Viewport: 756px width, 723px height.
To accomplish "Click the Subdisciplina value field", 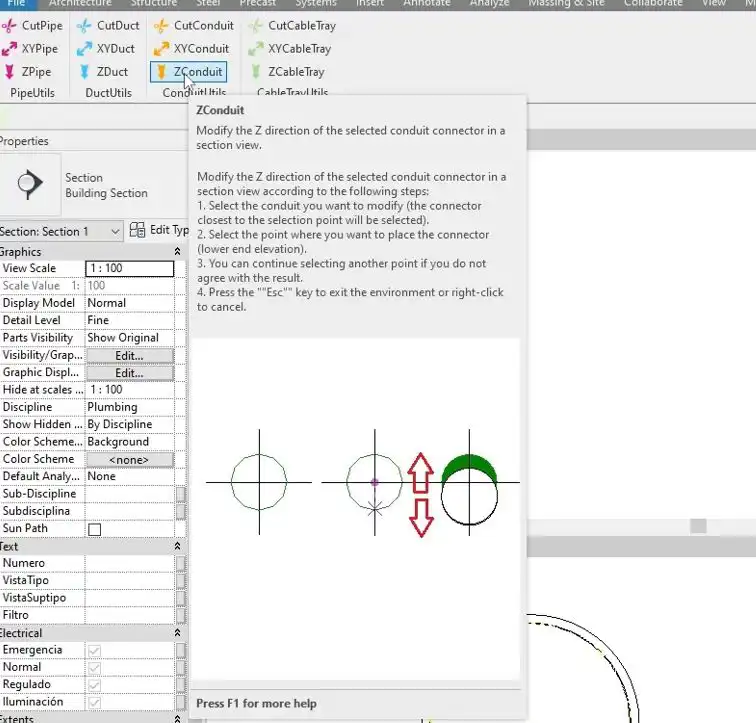I will 130,511.
